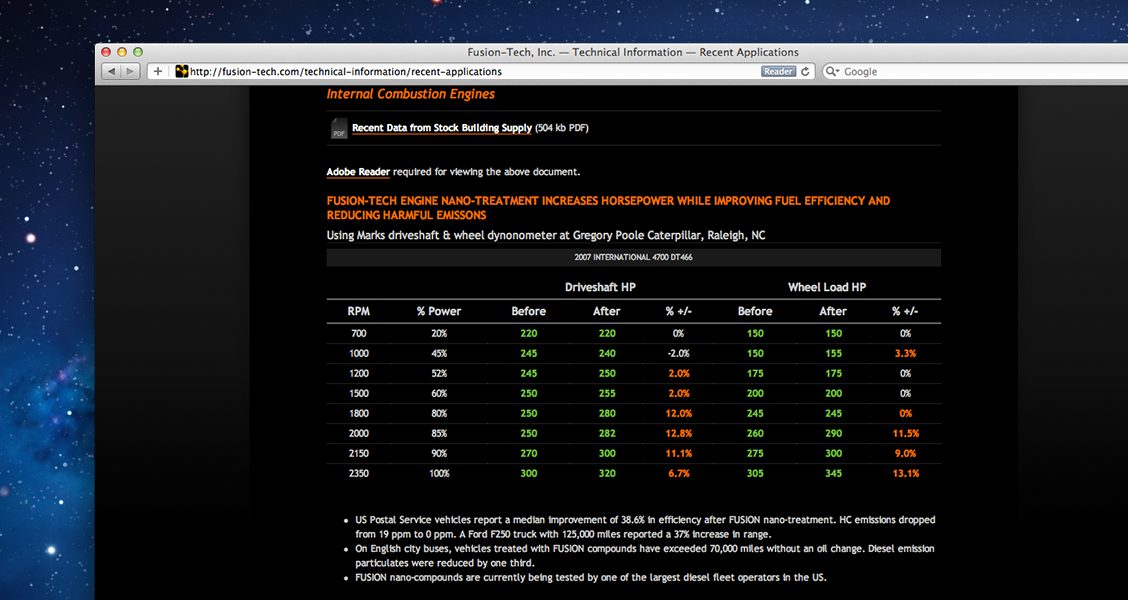Image resolution: width=1128 pixels, height=600 pixels.
Task: Open Recent Data from Stock Building Supply link
Action: [x=441, y=129]
